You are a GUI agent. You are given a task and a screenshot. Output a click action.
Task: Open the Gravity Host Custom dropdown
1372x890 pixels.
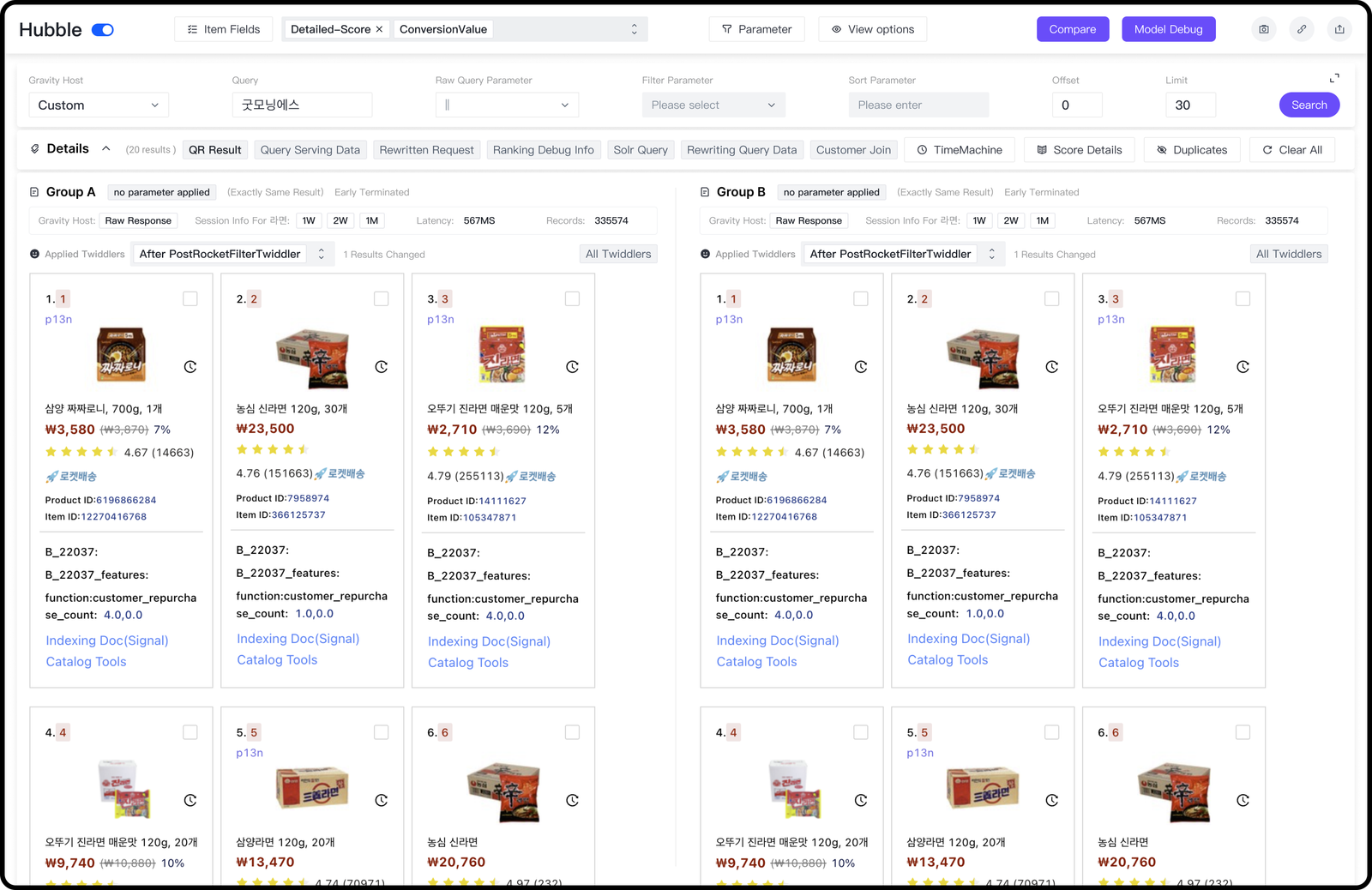click(99, 105)
